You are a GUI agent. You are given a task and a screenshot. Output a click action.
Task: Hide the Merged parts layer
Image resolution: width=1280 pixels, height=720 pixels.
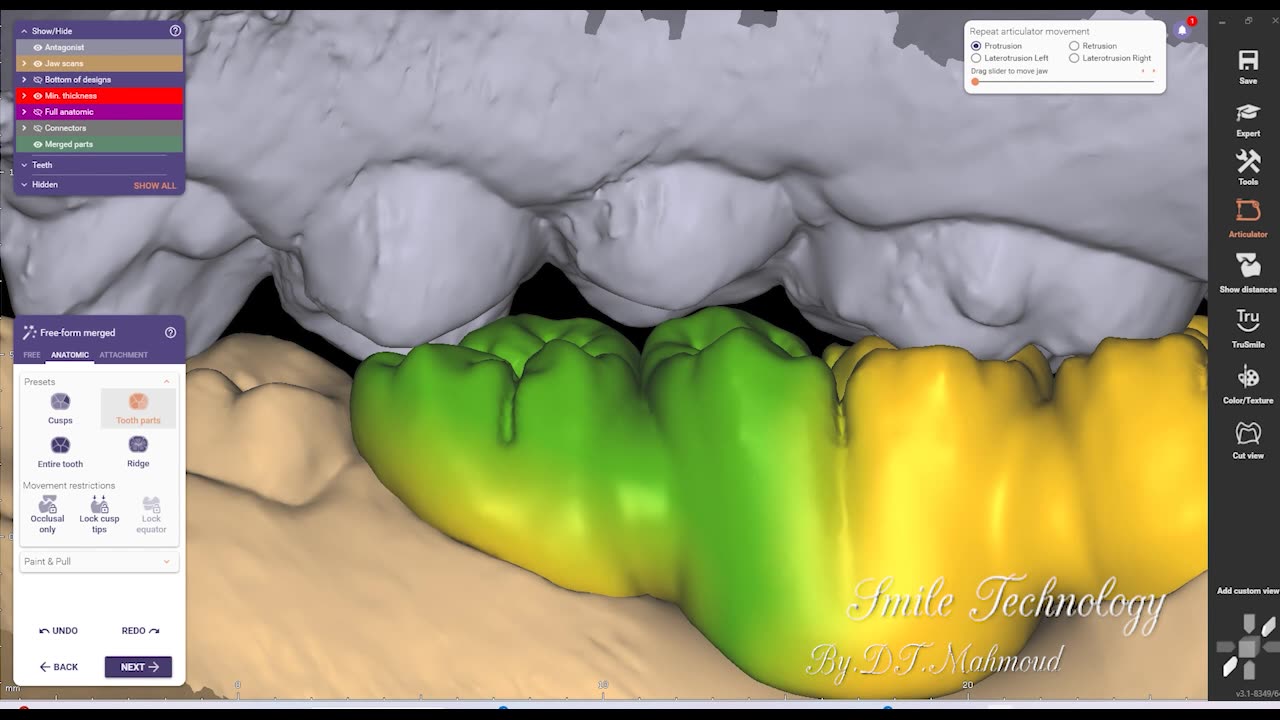[38, 144]
